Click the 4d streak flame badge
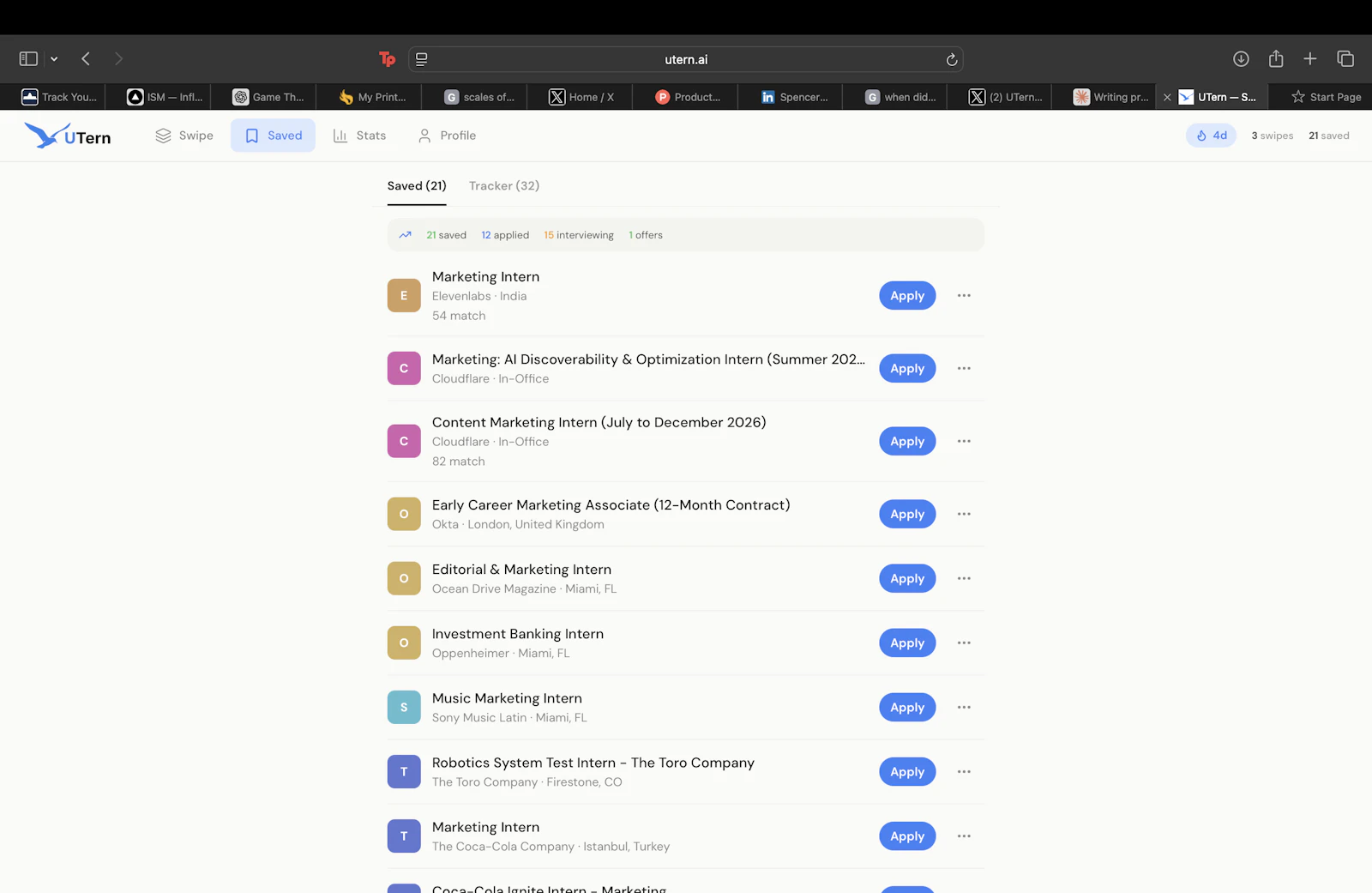1372x893 pixels. point(1211,136)
